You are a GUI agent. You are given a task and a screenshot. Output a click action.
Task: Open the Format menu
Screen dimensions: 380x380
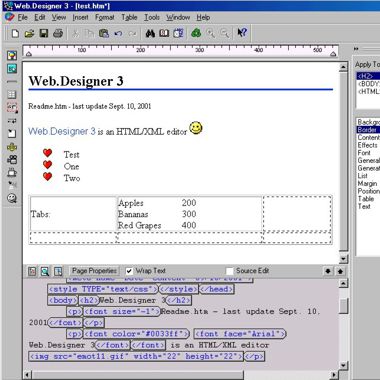coord(104,17)
